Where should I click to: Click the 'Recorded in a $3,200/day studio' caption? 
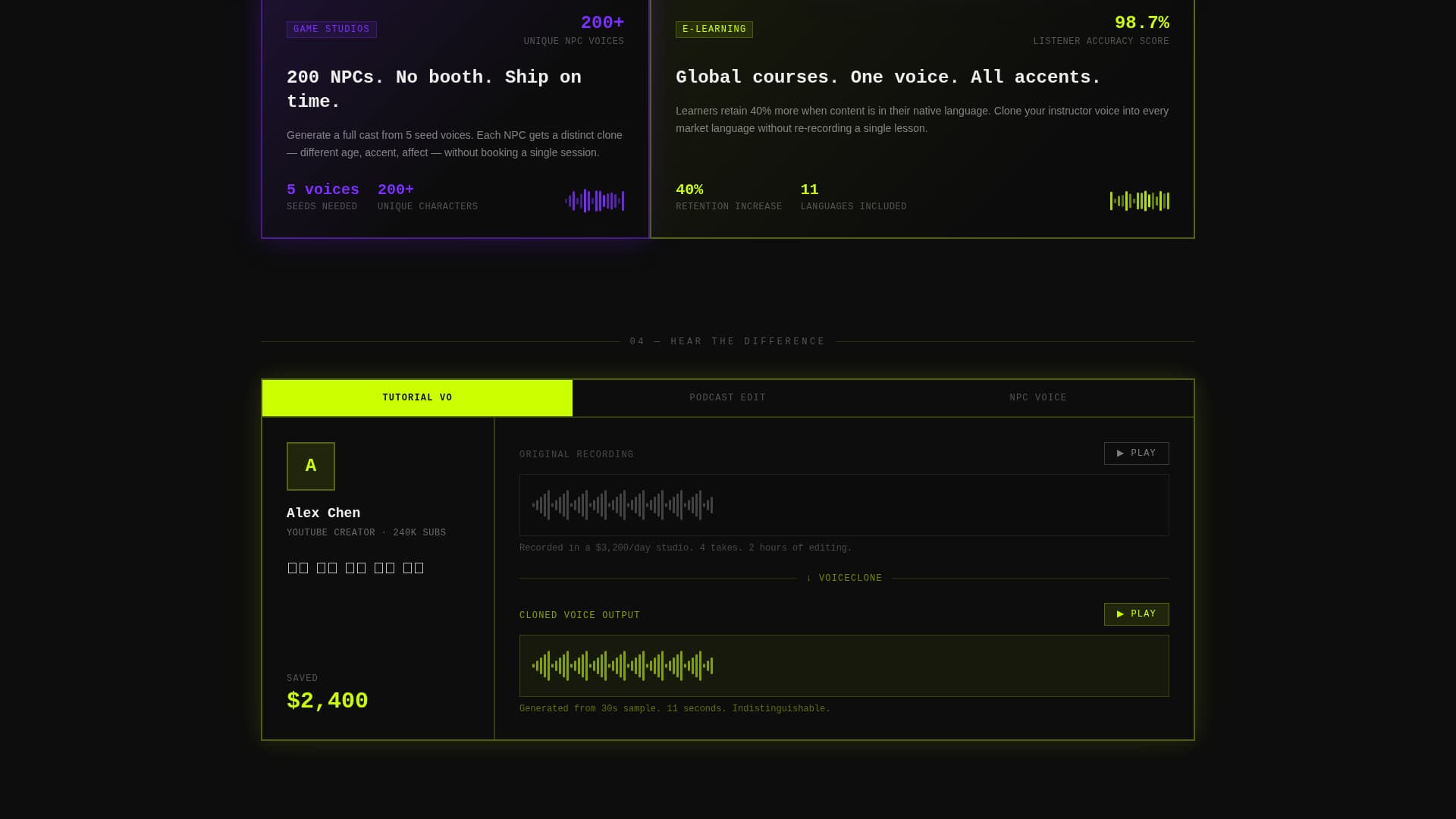[x=686, y=548]
